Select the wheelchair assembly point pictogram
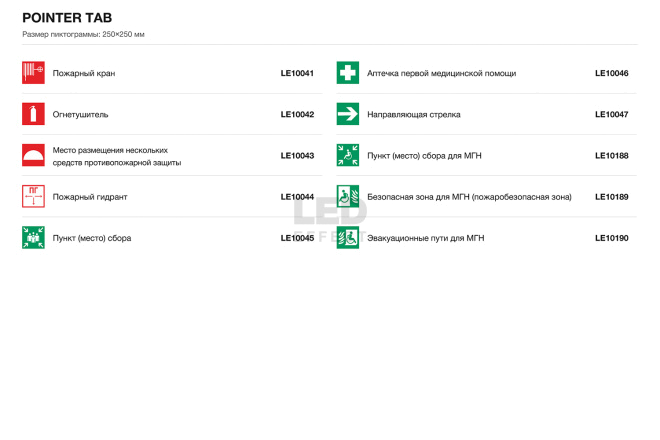 pos(348,155)
